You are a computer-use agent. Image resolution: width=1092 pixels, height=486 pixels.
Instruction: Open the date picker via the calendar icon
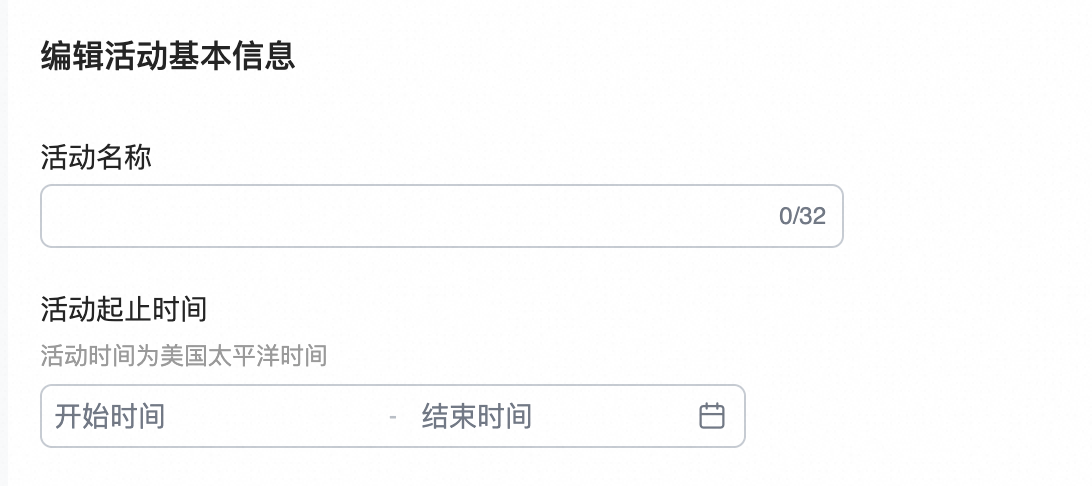pyautogui.click(x=711, y=416)
